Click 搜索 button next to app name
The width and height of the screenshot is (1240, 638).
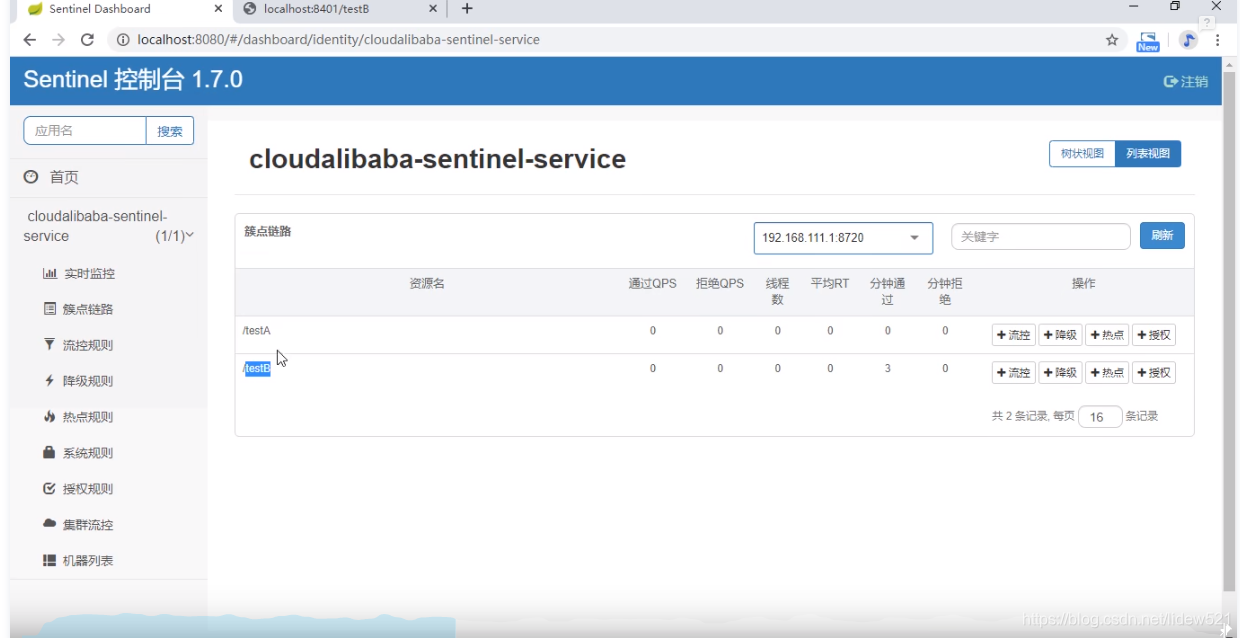170,131
